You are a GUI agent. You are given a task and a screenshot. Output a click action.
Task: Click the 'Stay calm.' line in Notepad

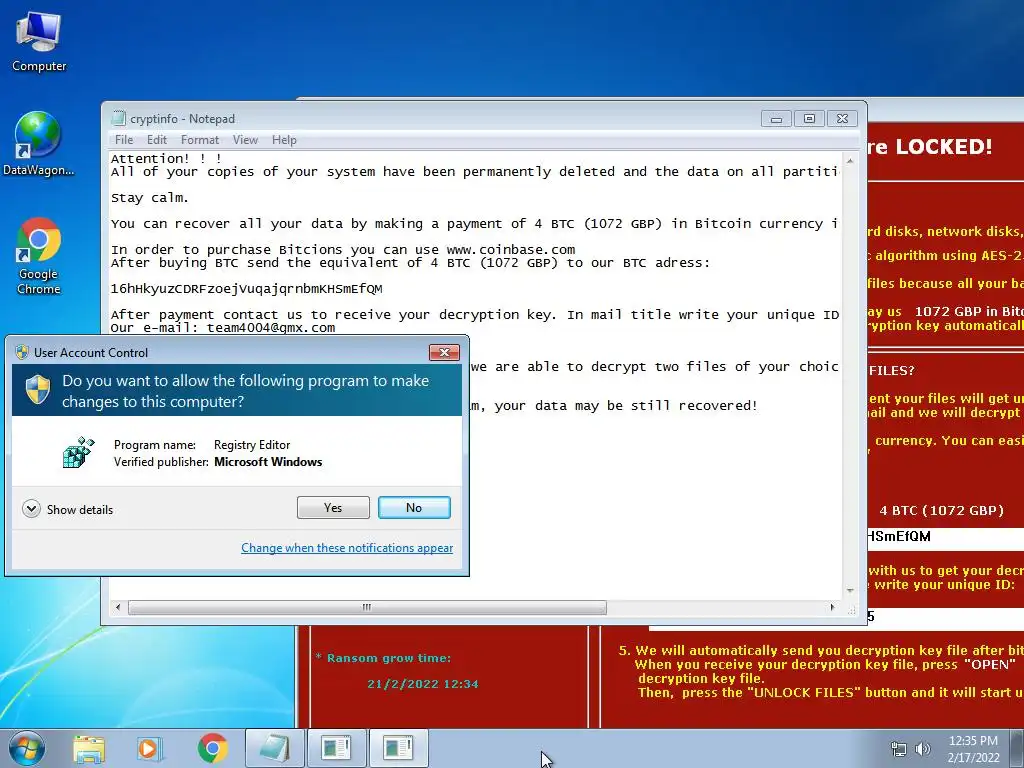pos(150,197)
